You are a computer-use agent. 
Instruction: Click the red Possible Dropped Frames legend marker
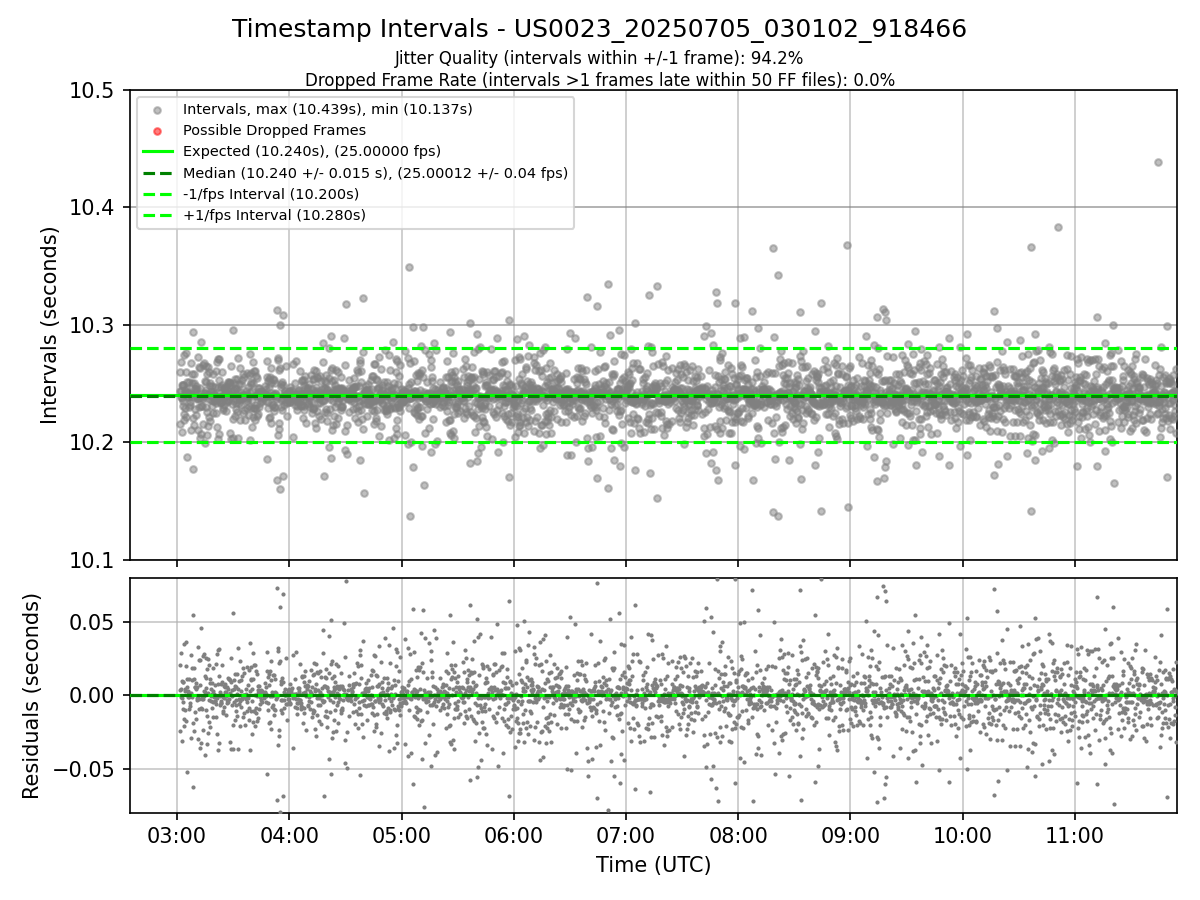158,131
